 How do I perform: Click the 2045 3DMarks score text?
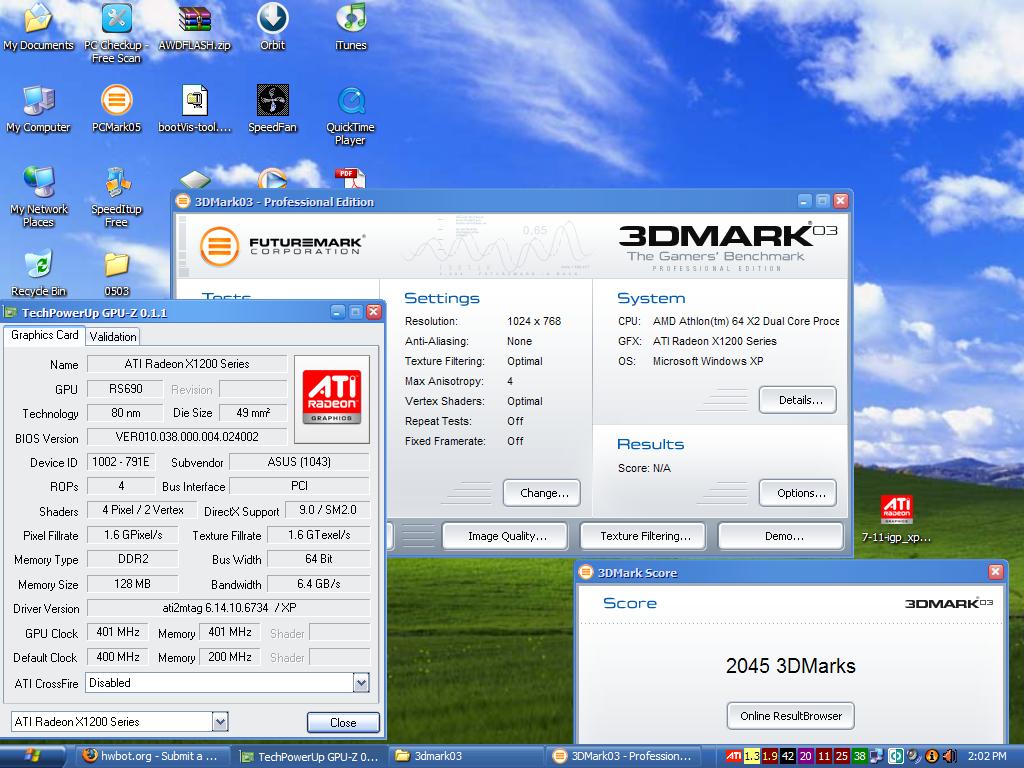(790, 666)
